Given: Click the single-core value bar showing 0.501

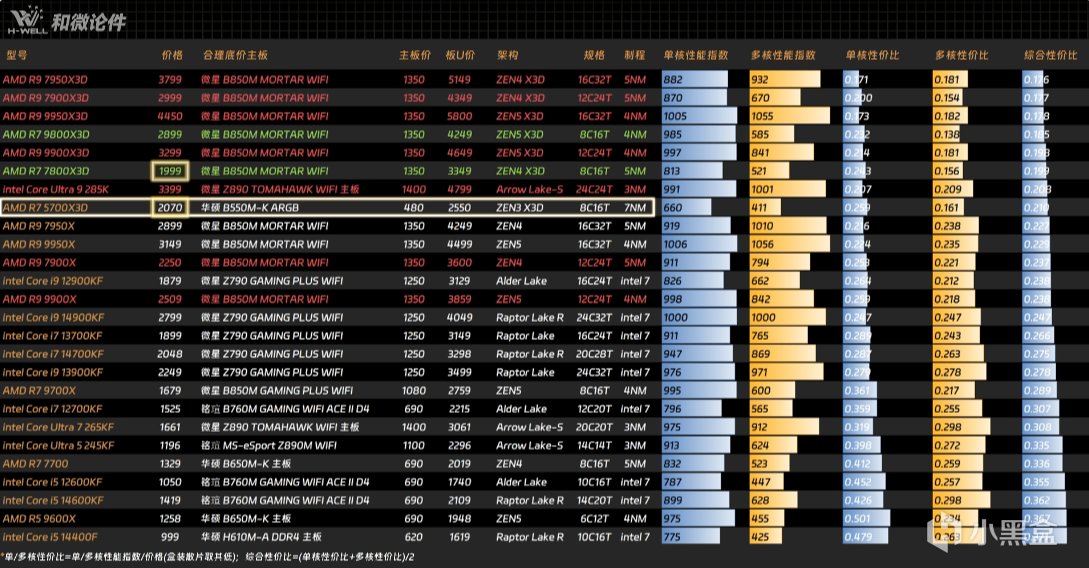Looking at the screenshot, I should click(867, 518).
